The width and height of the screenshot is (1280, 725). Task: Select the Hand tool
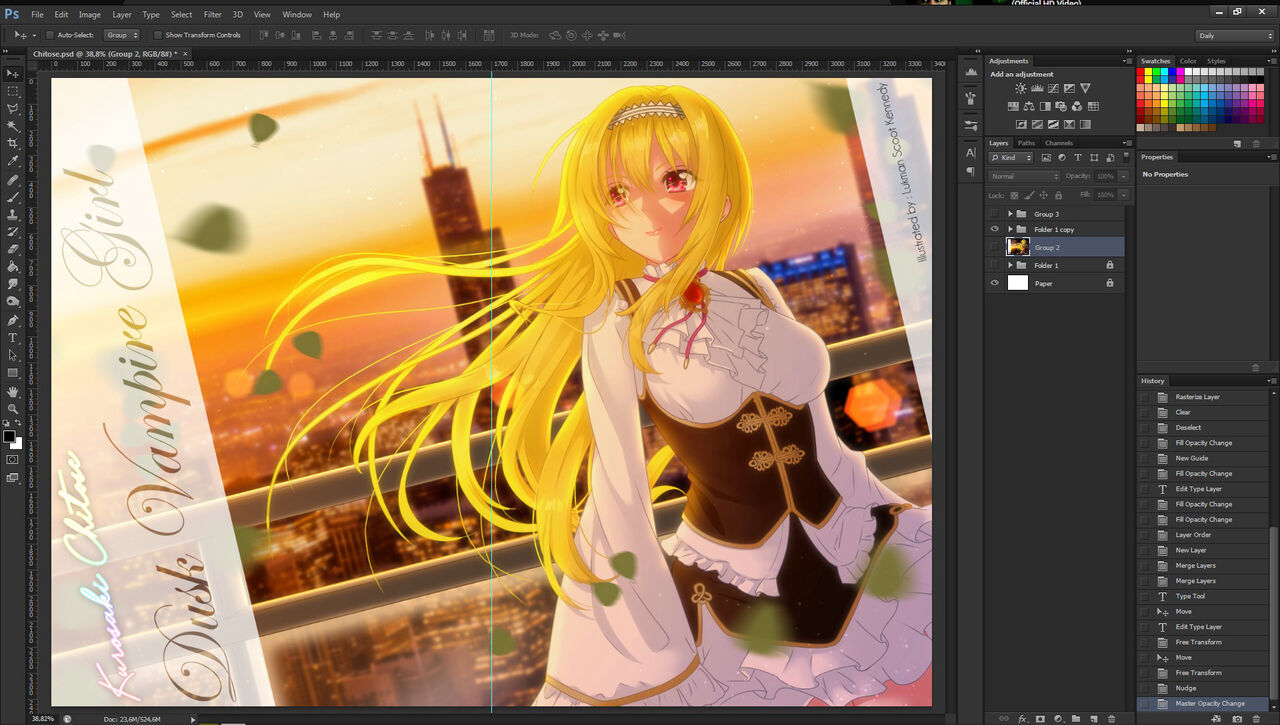tap(13, 391)
